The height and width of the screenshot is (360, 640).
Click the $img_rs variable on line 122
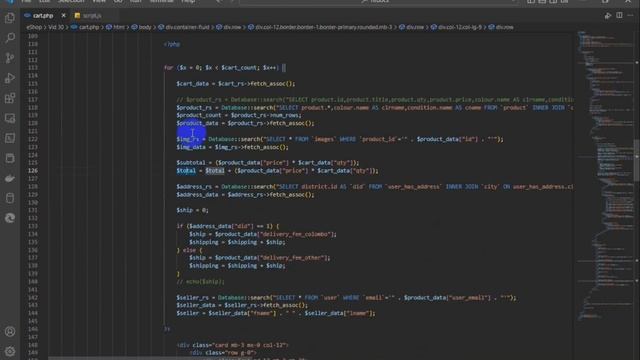pos(188,139)
